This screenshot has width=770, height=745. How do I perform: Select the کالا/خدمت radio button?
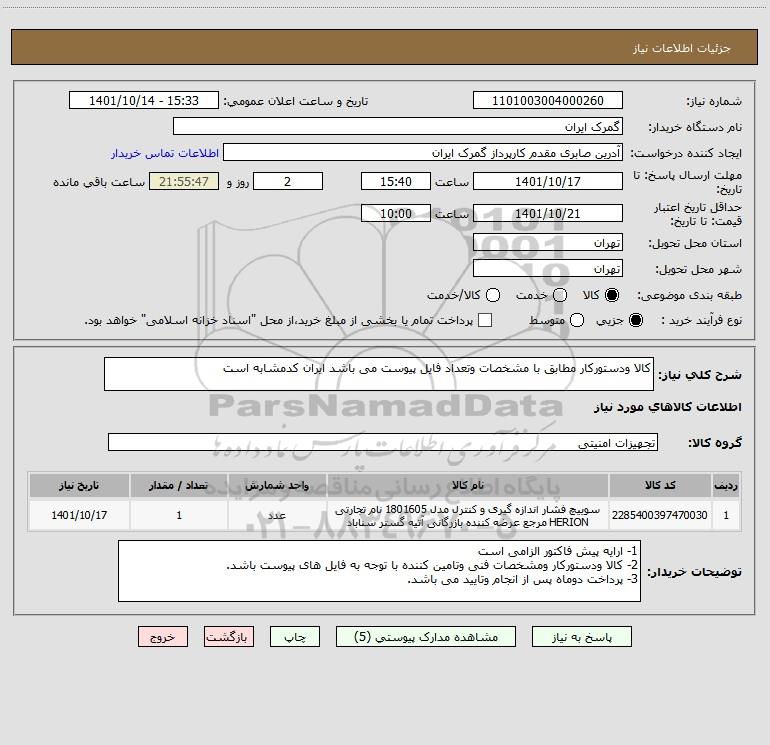(x=493, y=295)
